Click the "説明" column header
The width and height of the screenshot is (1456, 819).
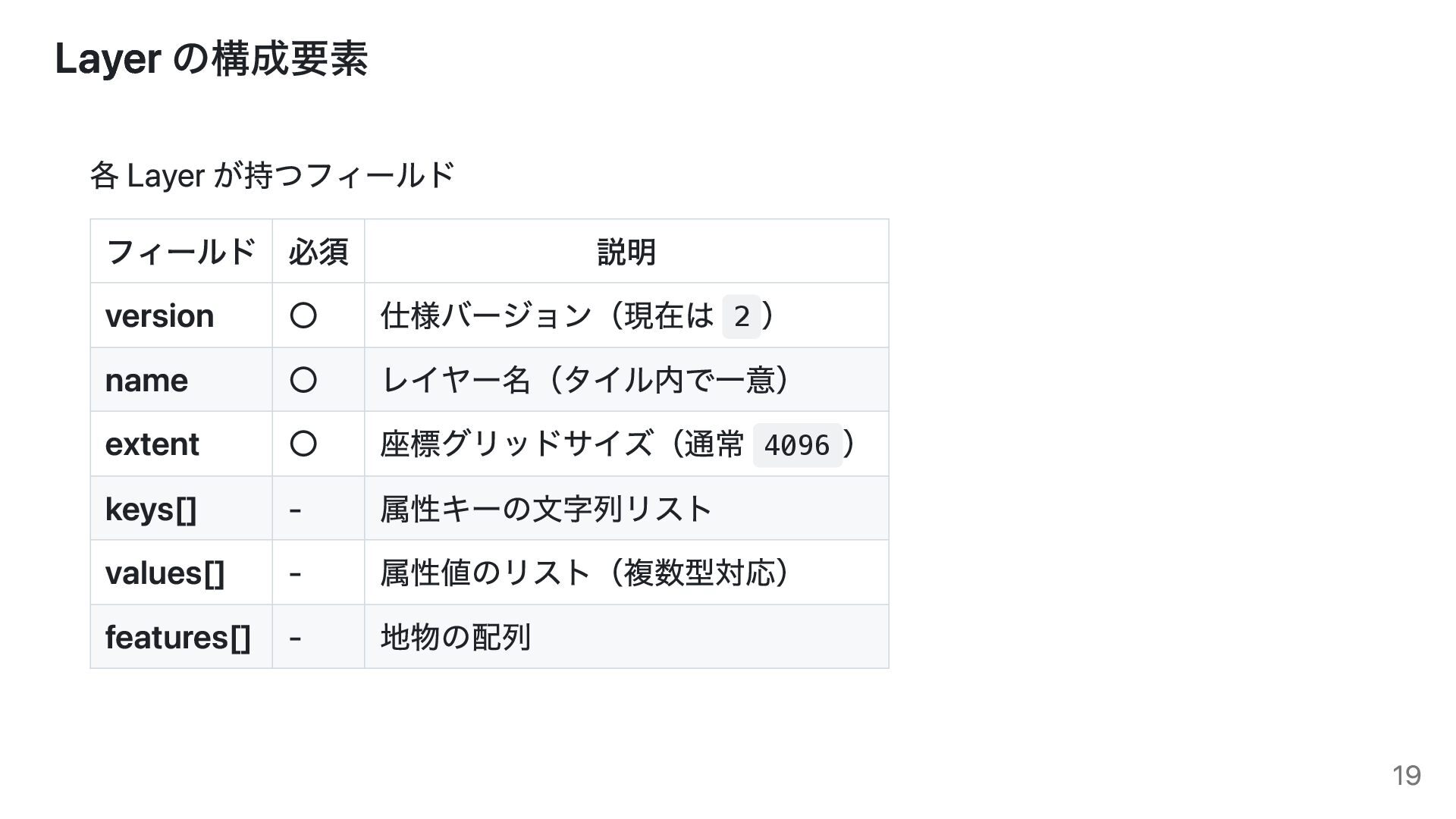626,252
